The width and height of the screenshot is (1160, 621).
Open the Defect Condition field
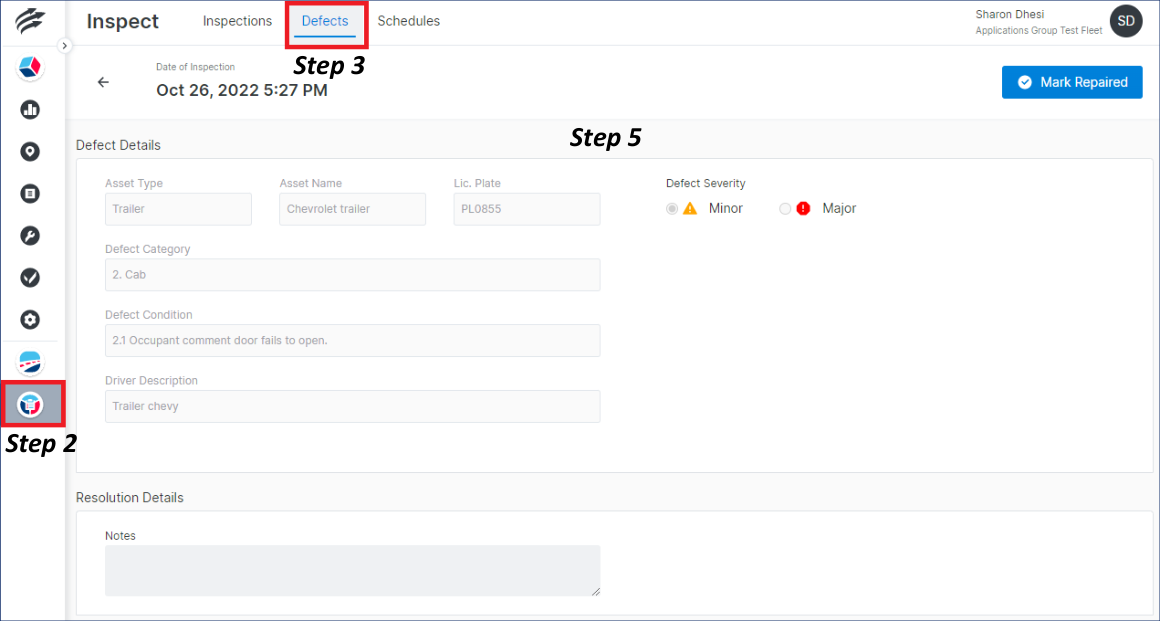click(352, 340)
